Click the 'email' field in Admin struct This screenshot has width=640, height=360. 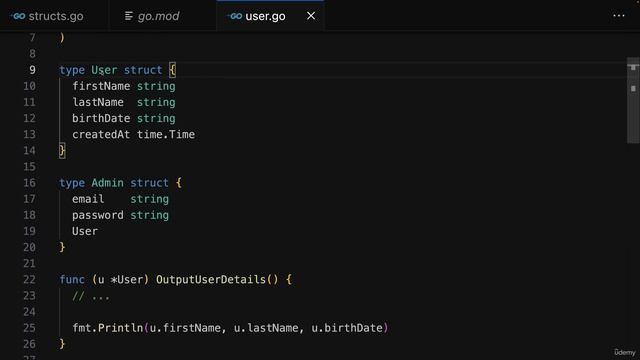pos(88,199)
